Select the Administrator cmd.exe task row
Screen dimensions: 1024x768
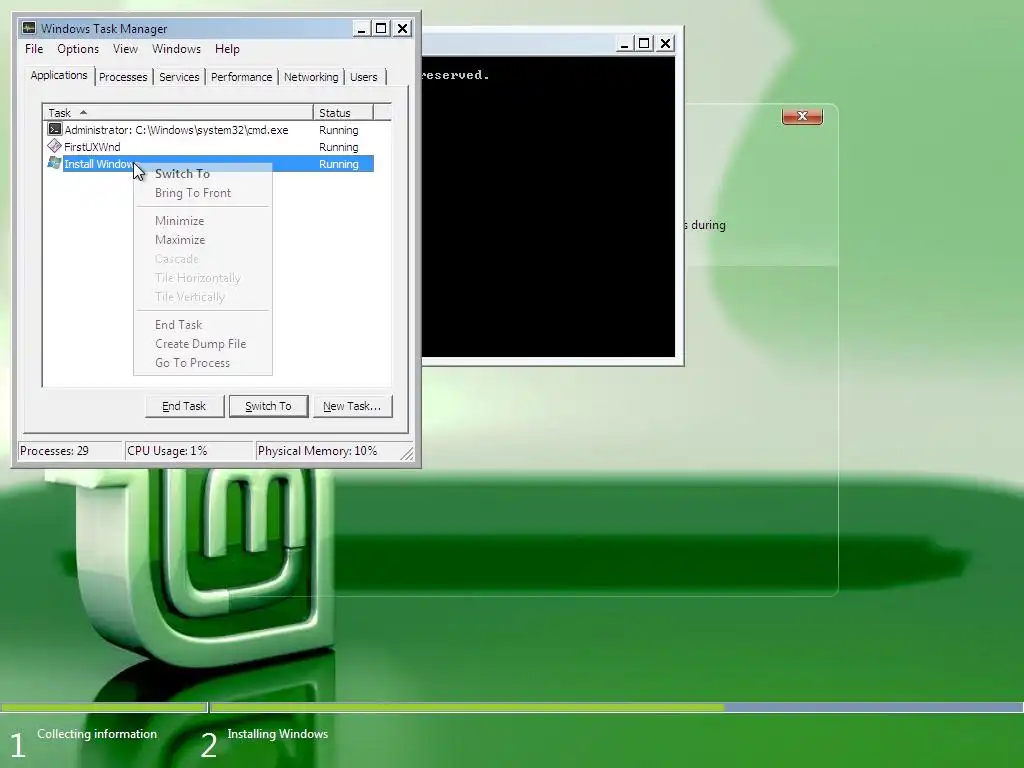tap(210, 130)
